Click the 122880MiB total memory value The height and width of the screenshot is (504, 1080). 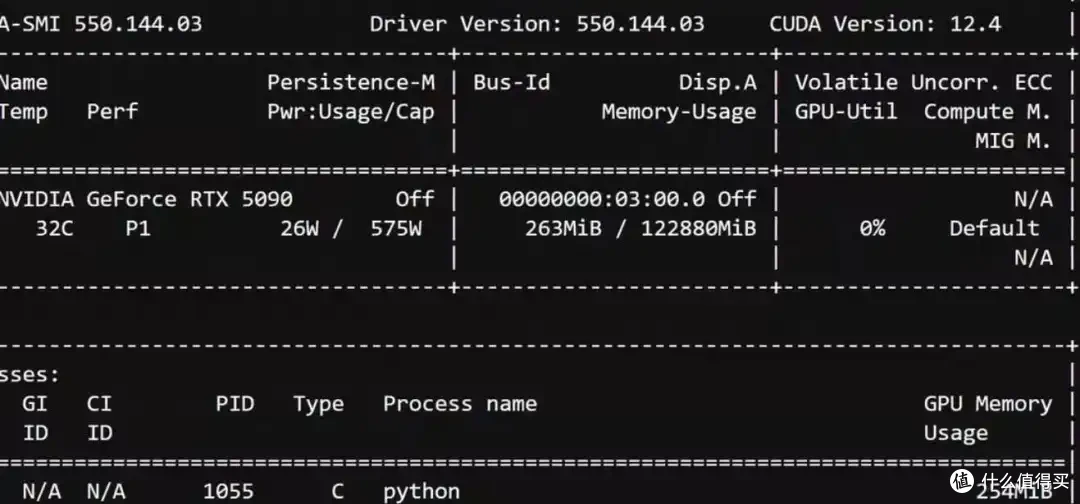[x=698, y=229]
